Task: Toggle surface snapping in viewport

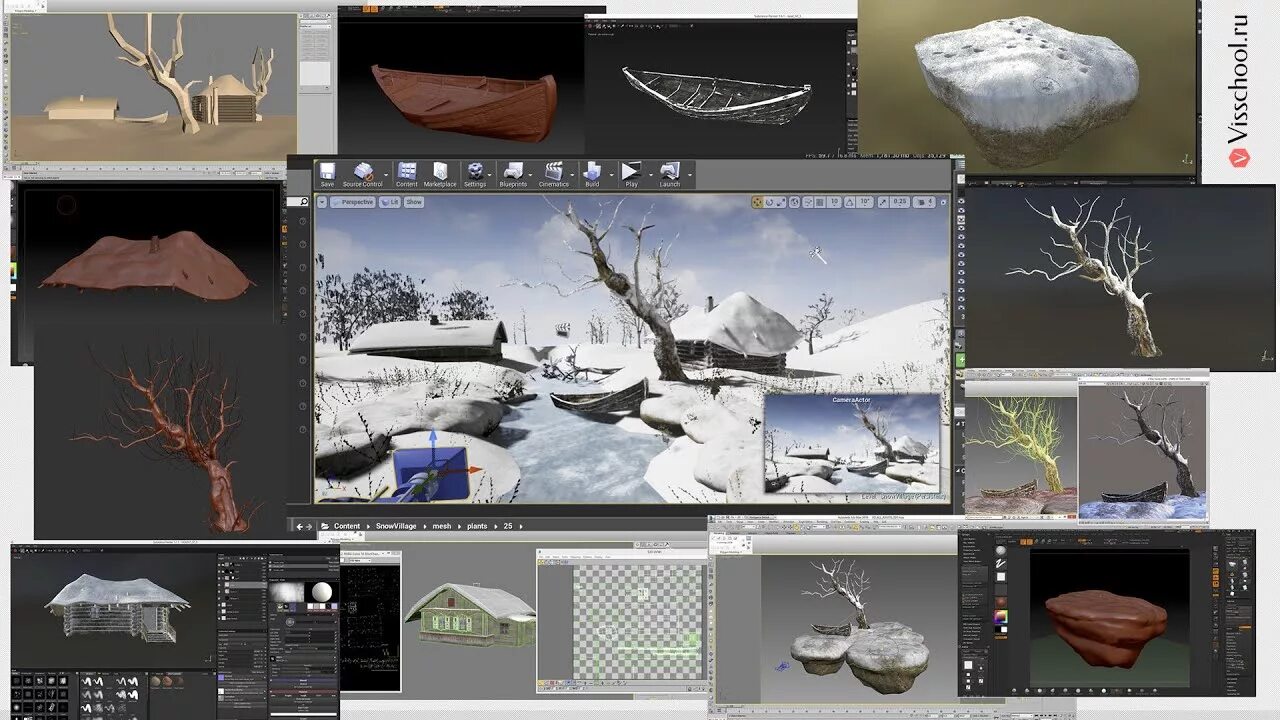Action: tap(808, 202)
